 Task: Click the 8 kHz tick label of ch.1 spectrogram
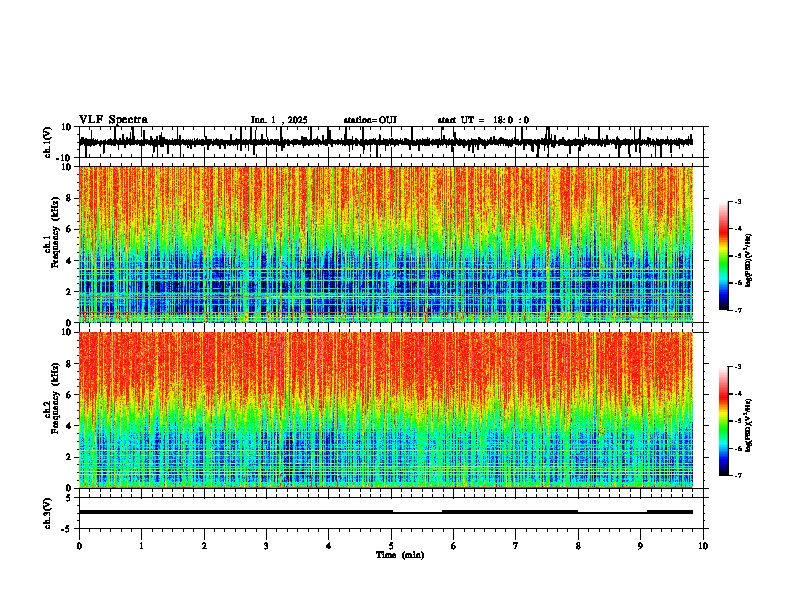[70, 198]
